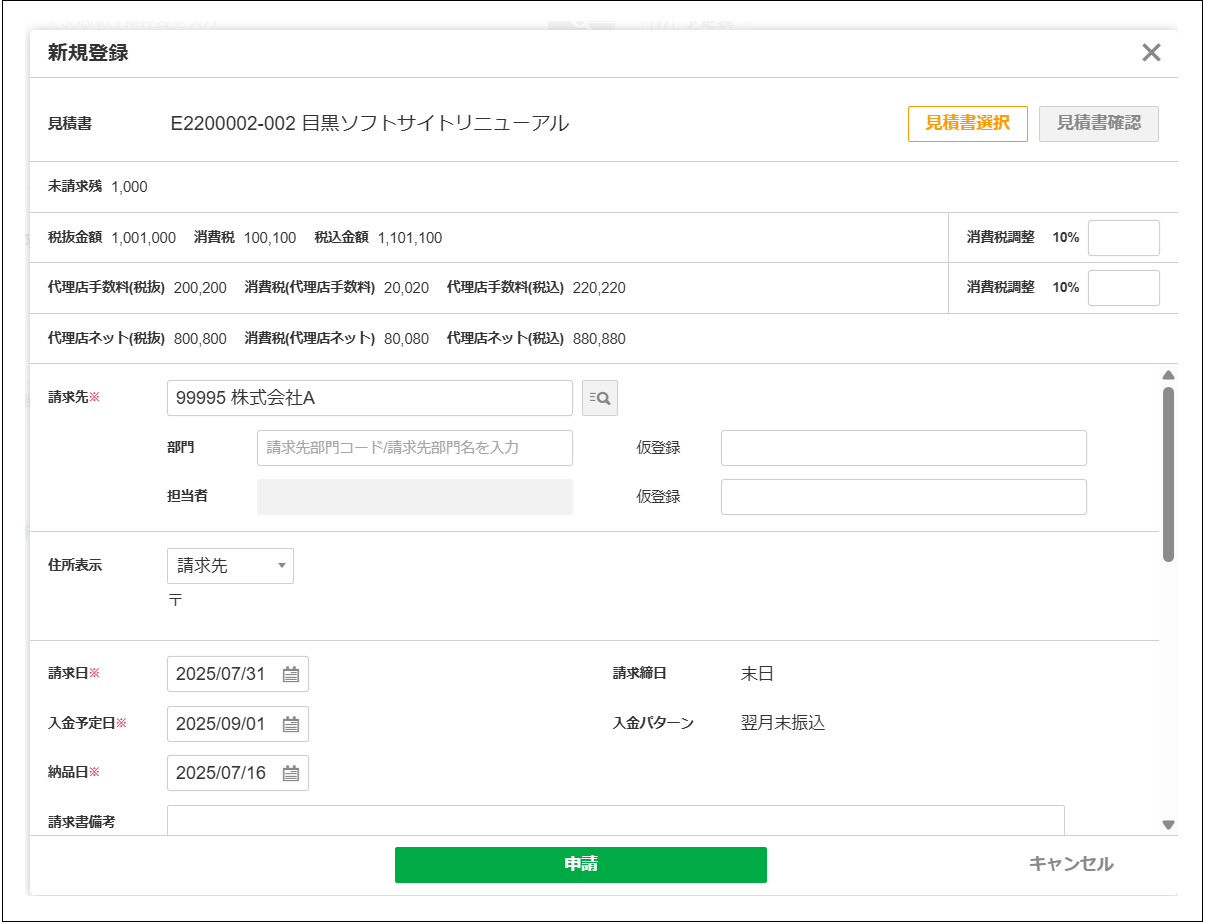This screenshot has height=924, width=1205.
Task: Click the 部門 input field
Action: pos(414,448)
